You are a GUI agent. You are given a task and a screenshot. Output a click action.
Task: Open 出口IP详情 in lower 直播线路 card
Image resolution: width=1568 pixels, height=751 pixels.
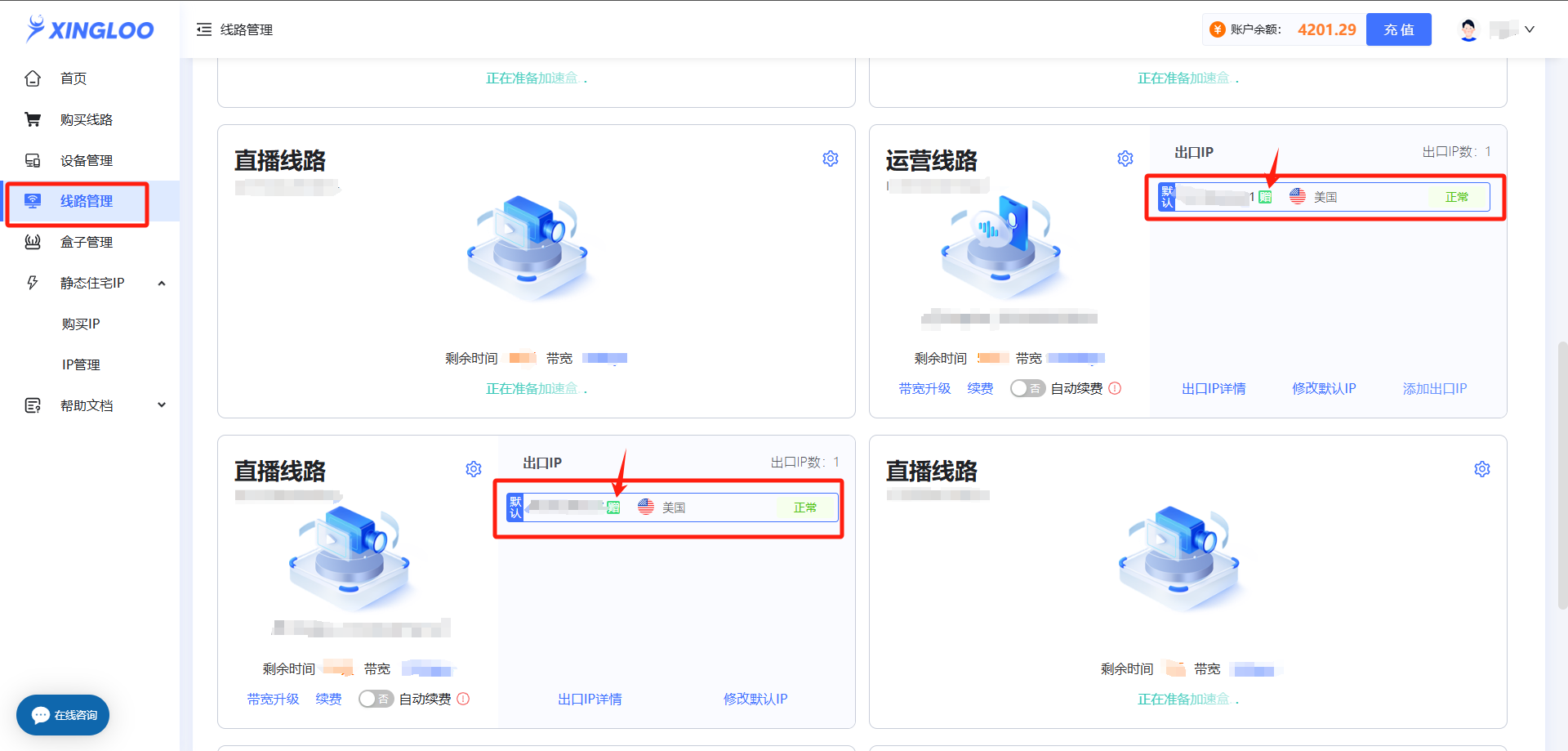[x=590, y=699]
